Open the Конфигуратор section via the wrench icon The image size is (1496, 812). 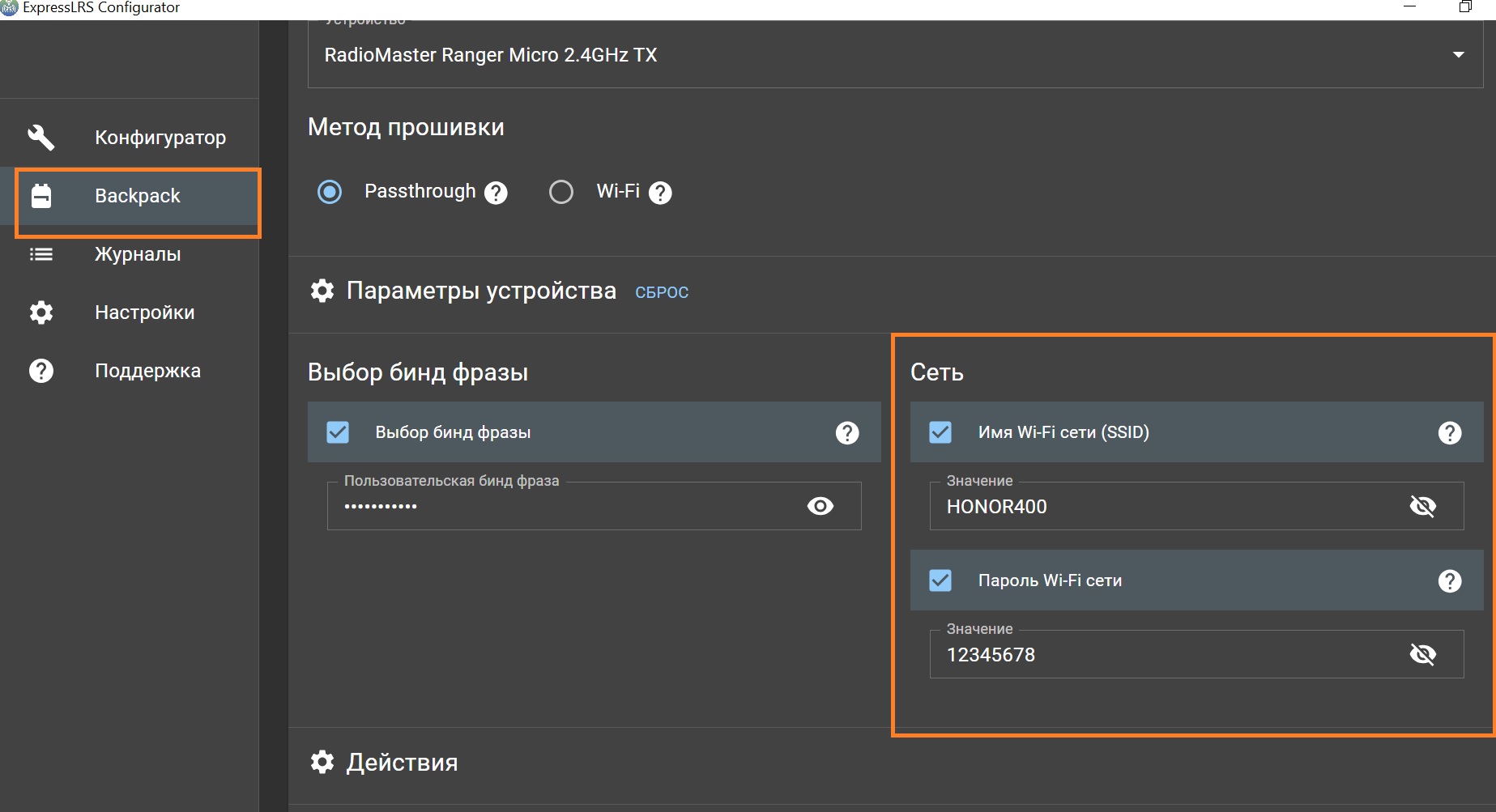coord(40,137)
